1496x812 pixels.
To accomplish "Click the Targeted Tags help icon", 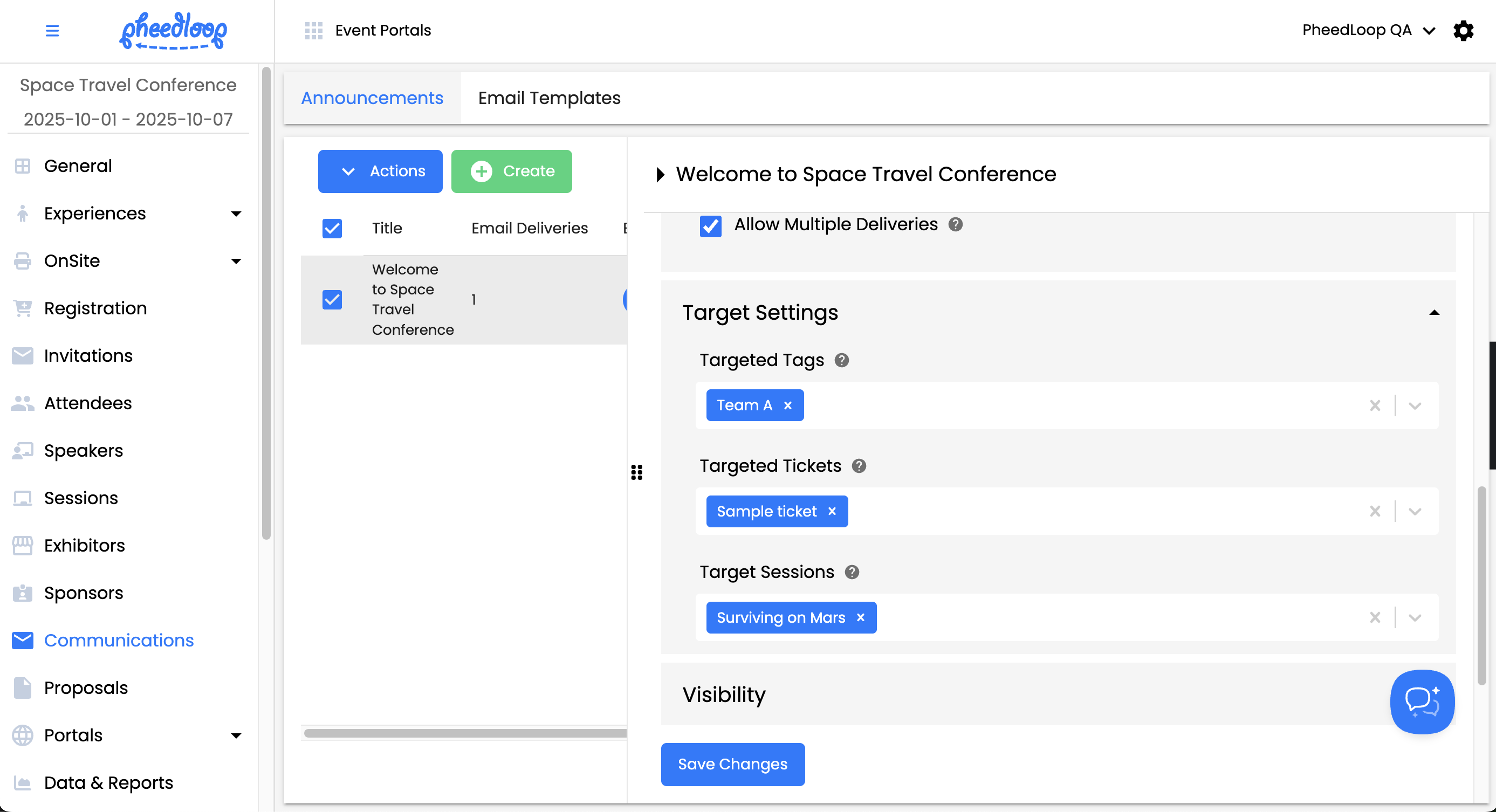I will (x=841, y=360).
